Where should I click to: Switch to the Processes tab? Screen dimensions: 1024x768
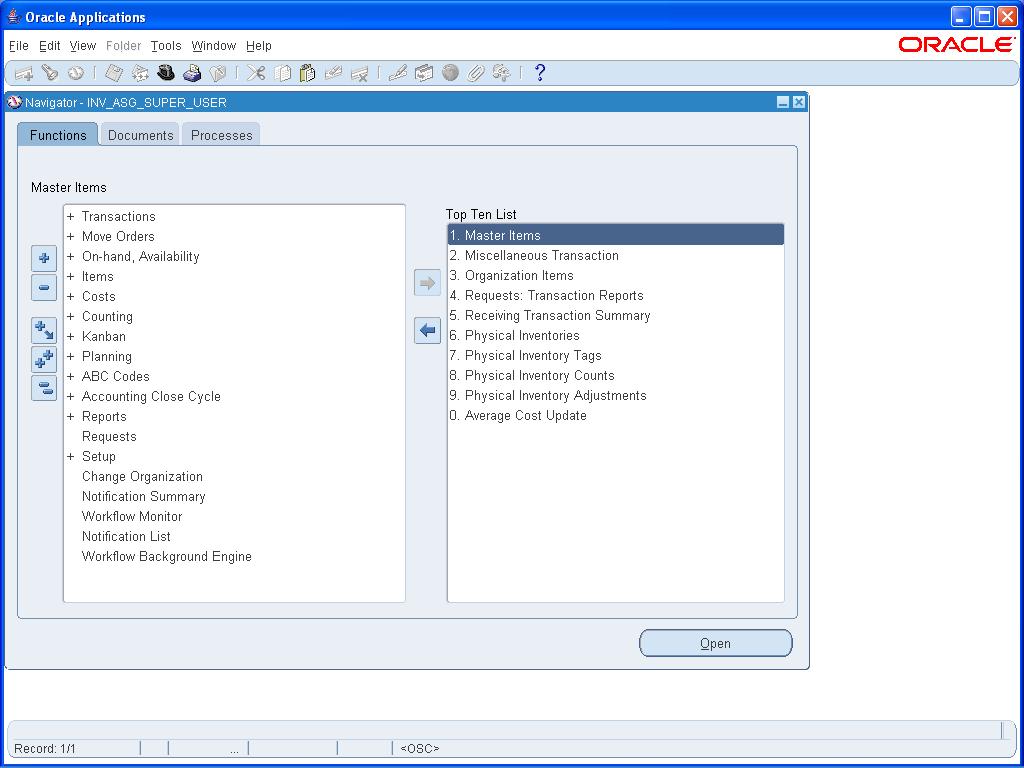tap(221, 135)
